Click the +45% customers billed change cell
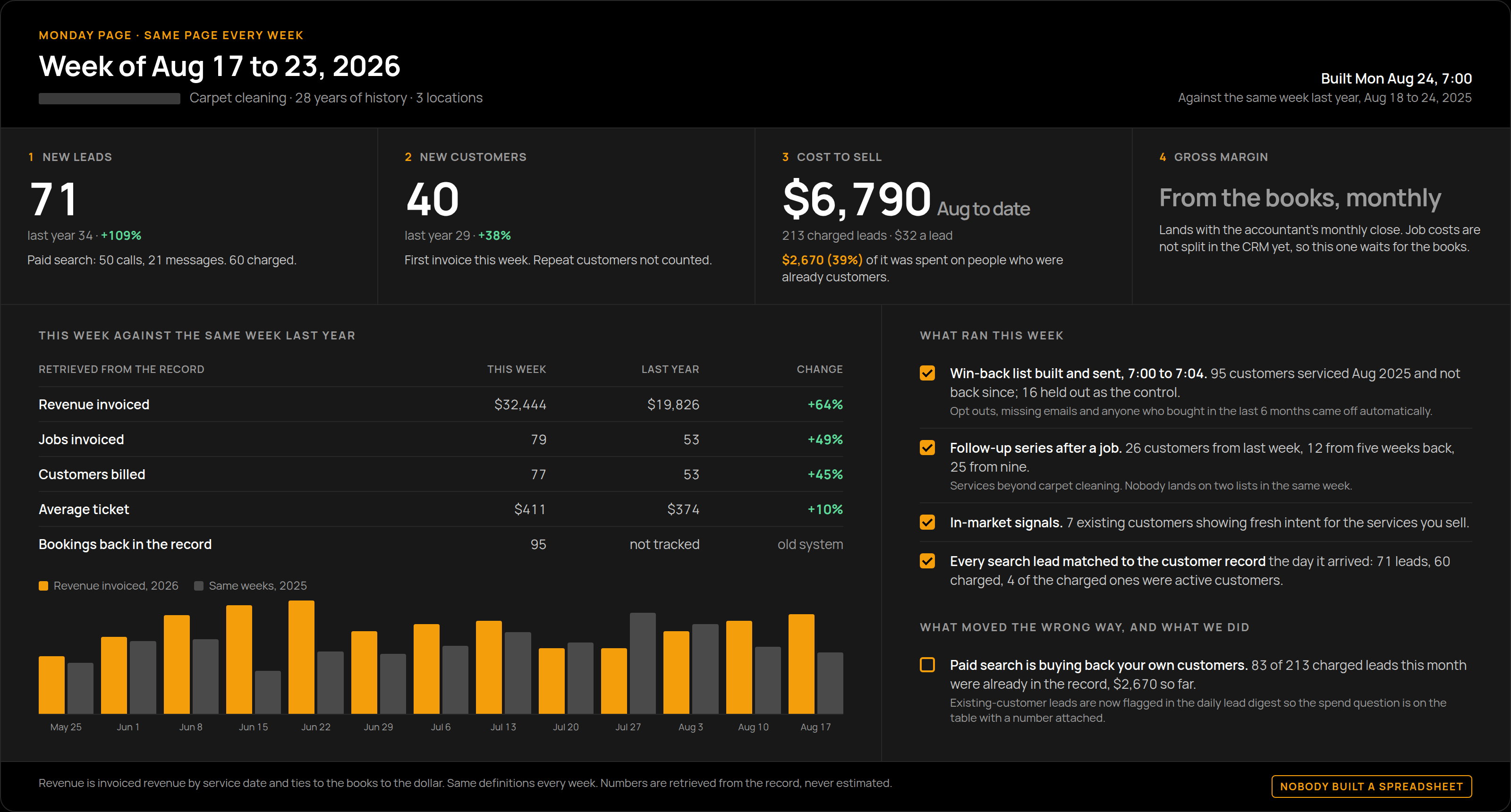 click(x=825, y=474)
